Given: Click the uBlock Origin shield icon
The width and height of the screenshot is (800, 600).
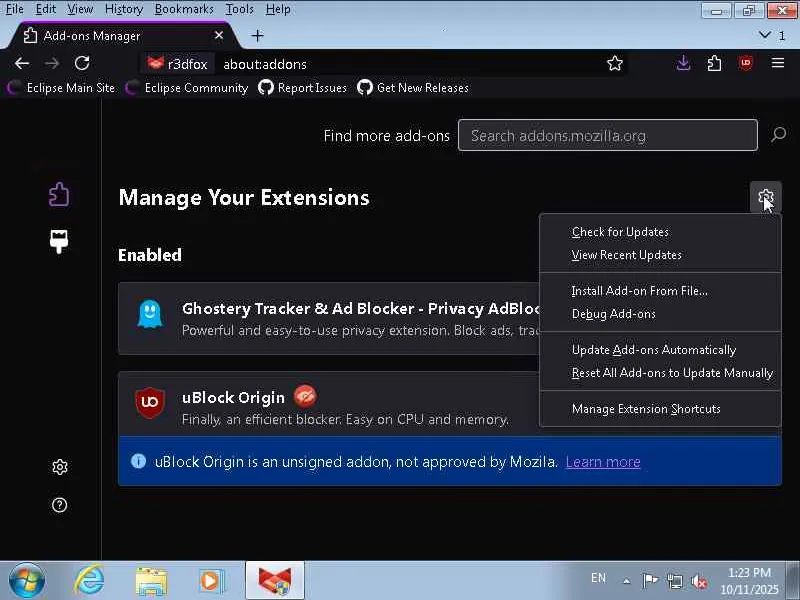Looking at the screenshot, I should (149, 403).
